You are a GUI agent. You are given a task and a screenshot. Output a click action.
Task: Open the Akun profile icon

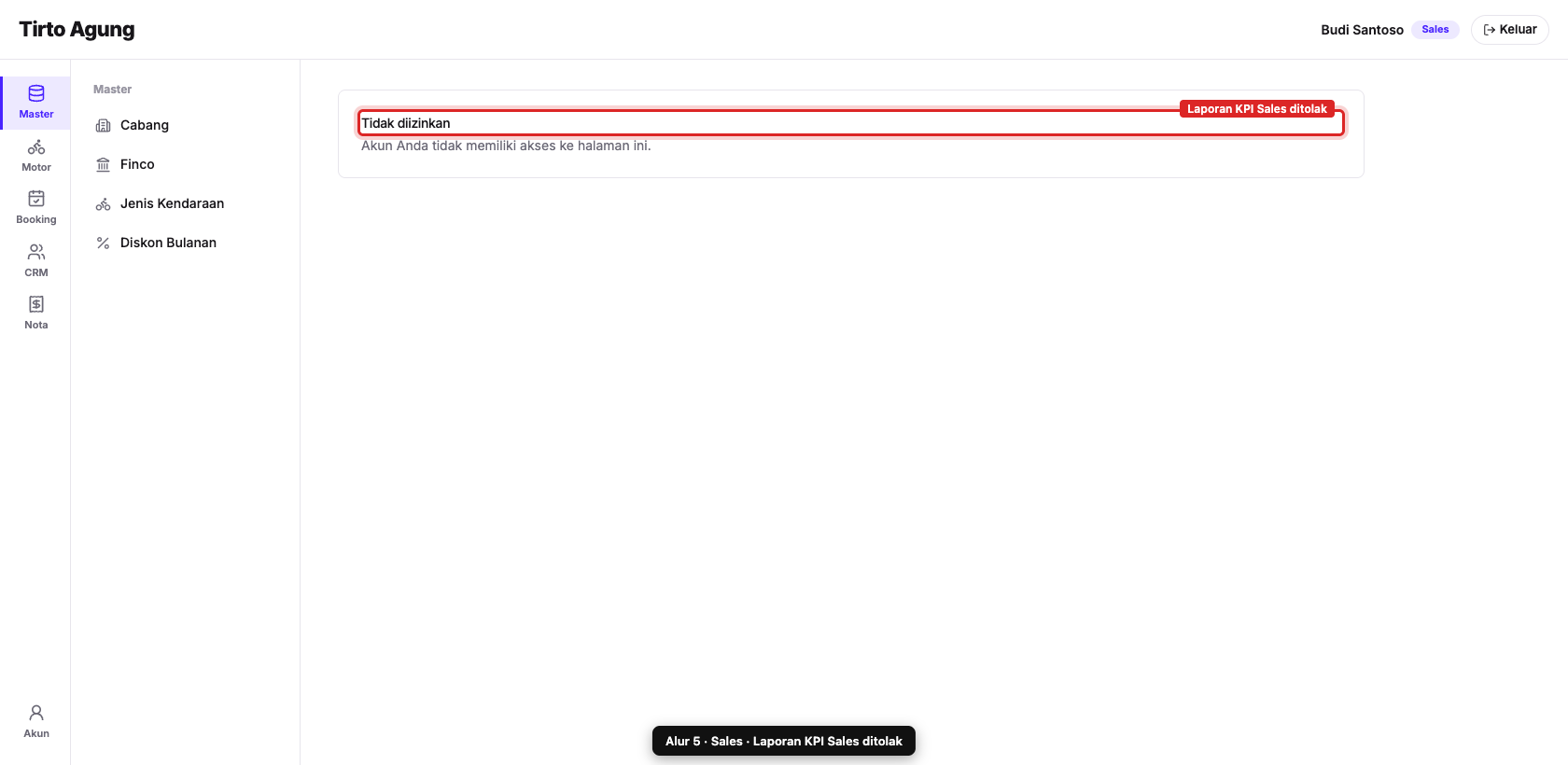point(36,713)
